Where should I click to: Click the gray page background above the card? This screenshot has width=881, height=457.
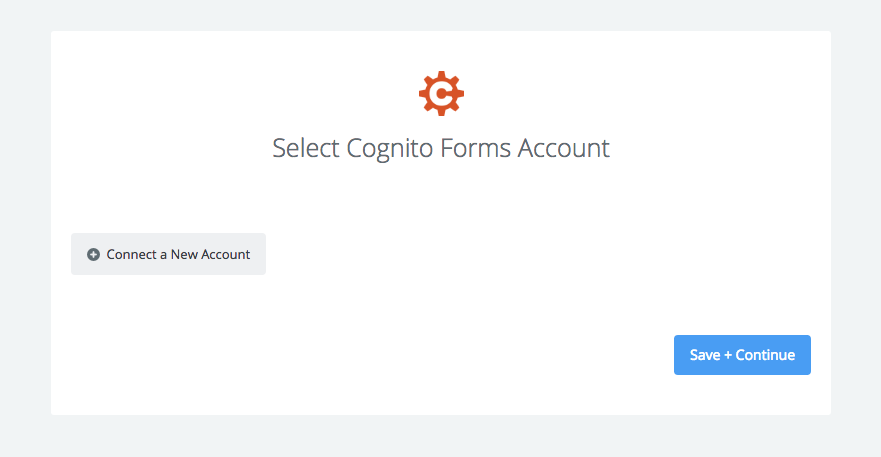(x=441, y=15)
